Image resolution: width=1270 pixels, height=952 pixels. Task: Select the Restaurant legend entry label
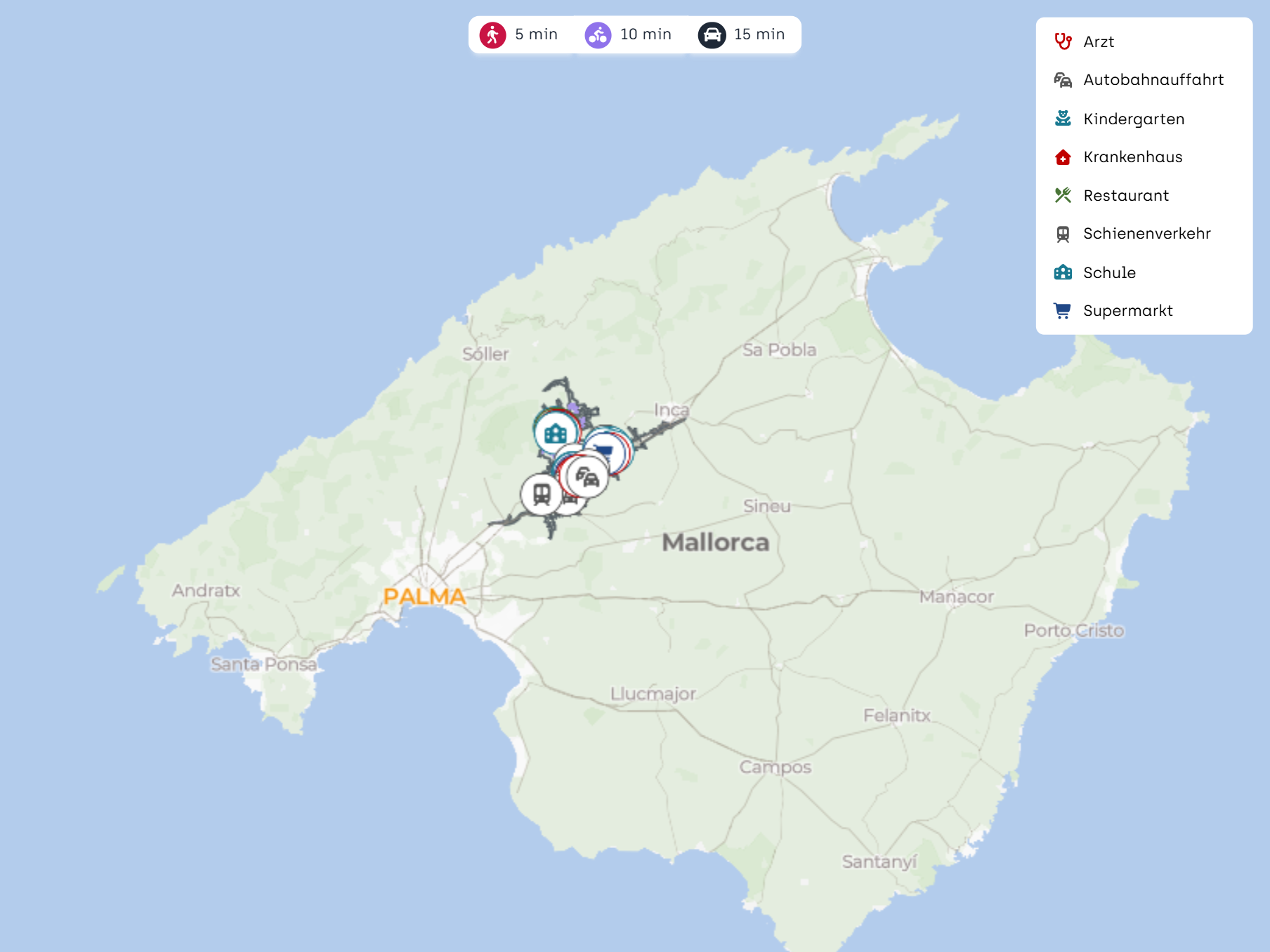1125,196
